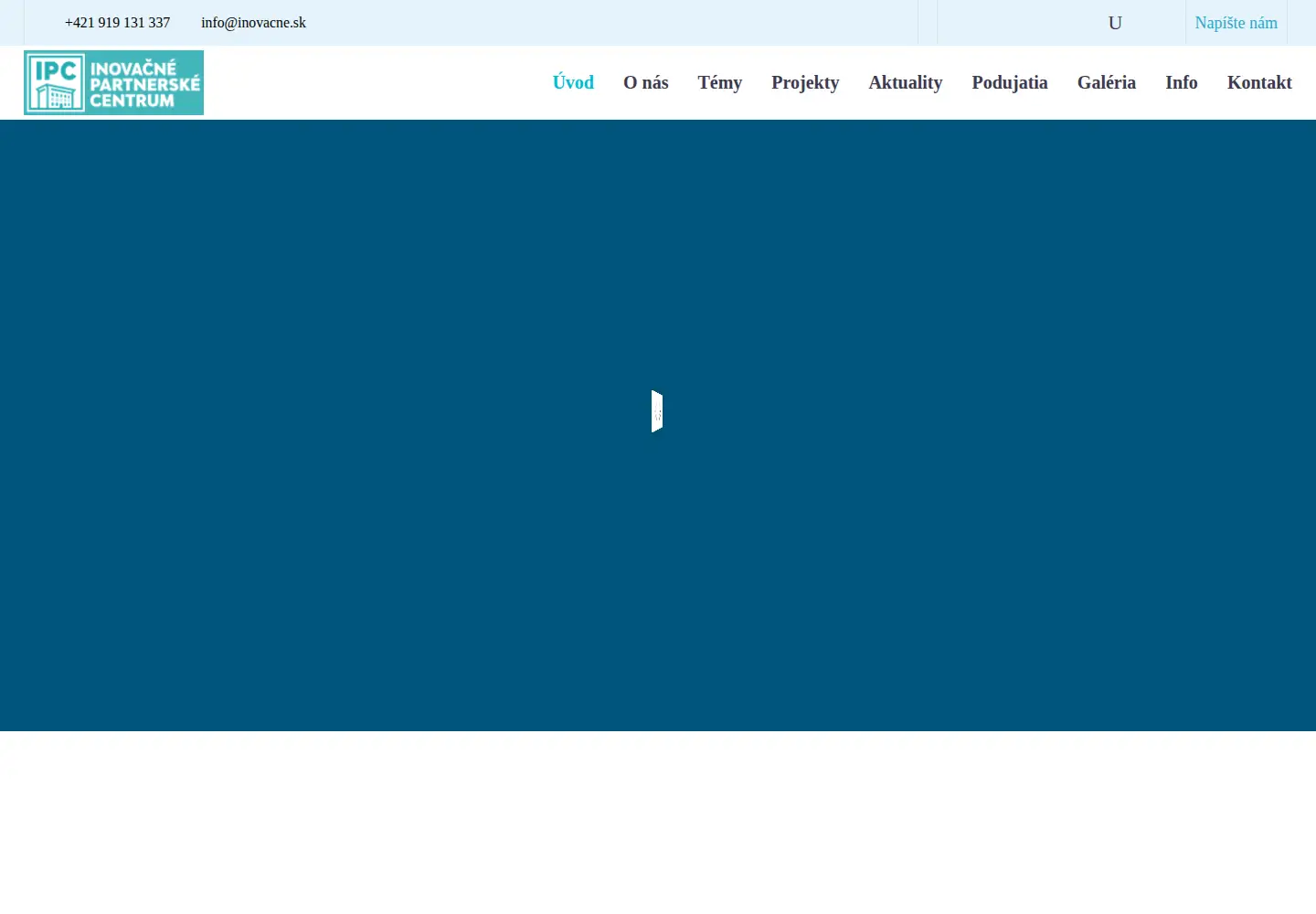Go to the Kontakt page
The image size is (1316, 914).
tap(1259, 82)
